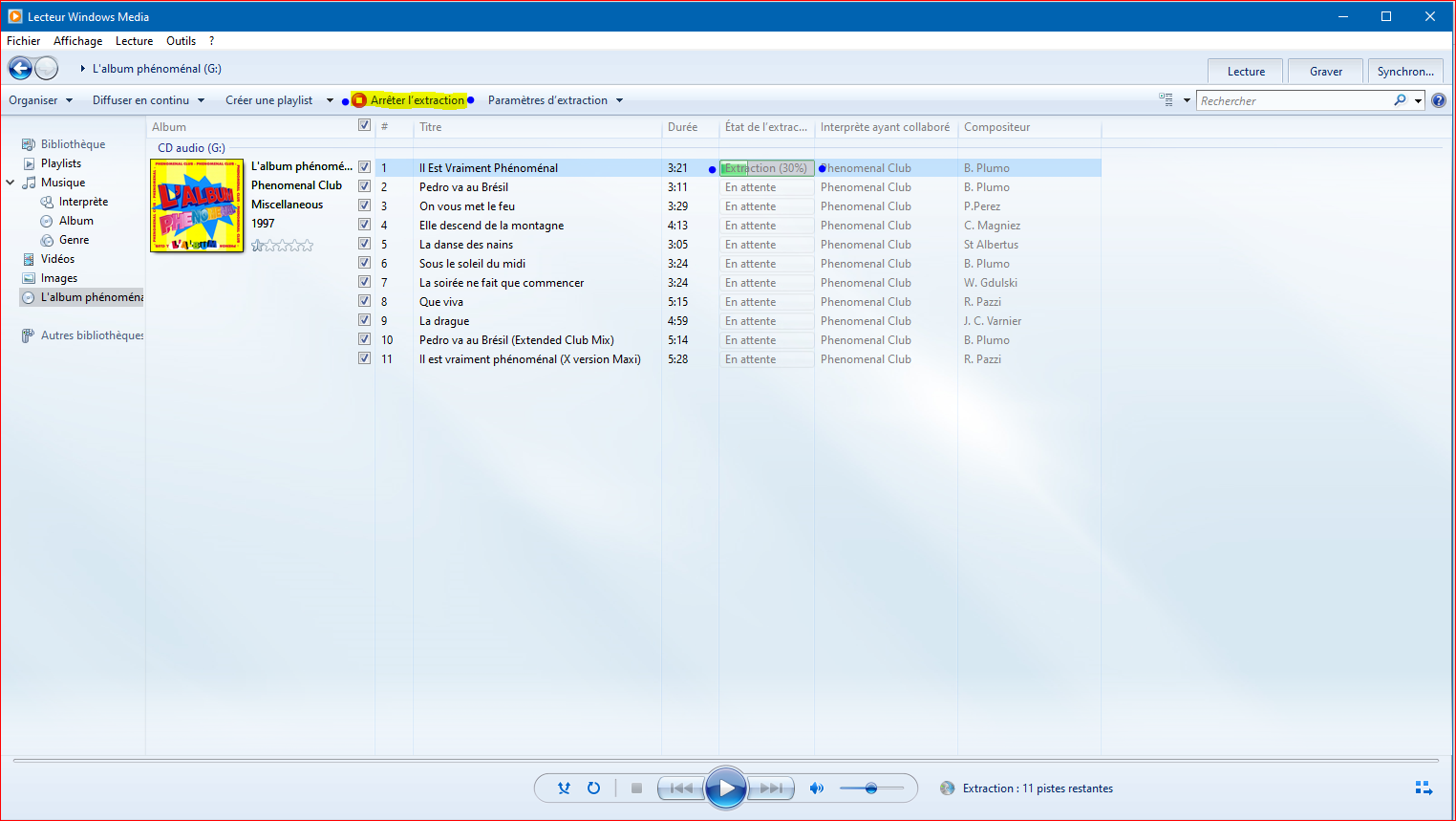Toggle shuffle playback mode

pyautogui.click(x=564, y=789)
